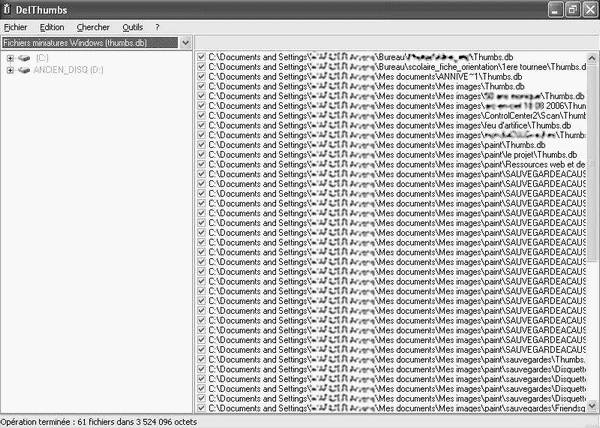Click the DelThumbs title bar icon
This screenshot has height=428, width=600.
tap(7, 10)
